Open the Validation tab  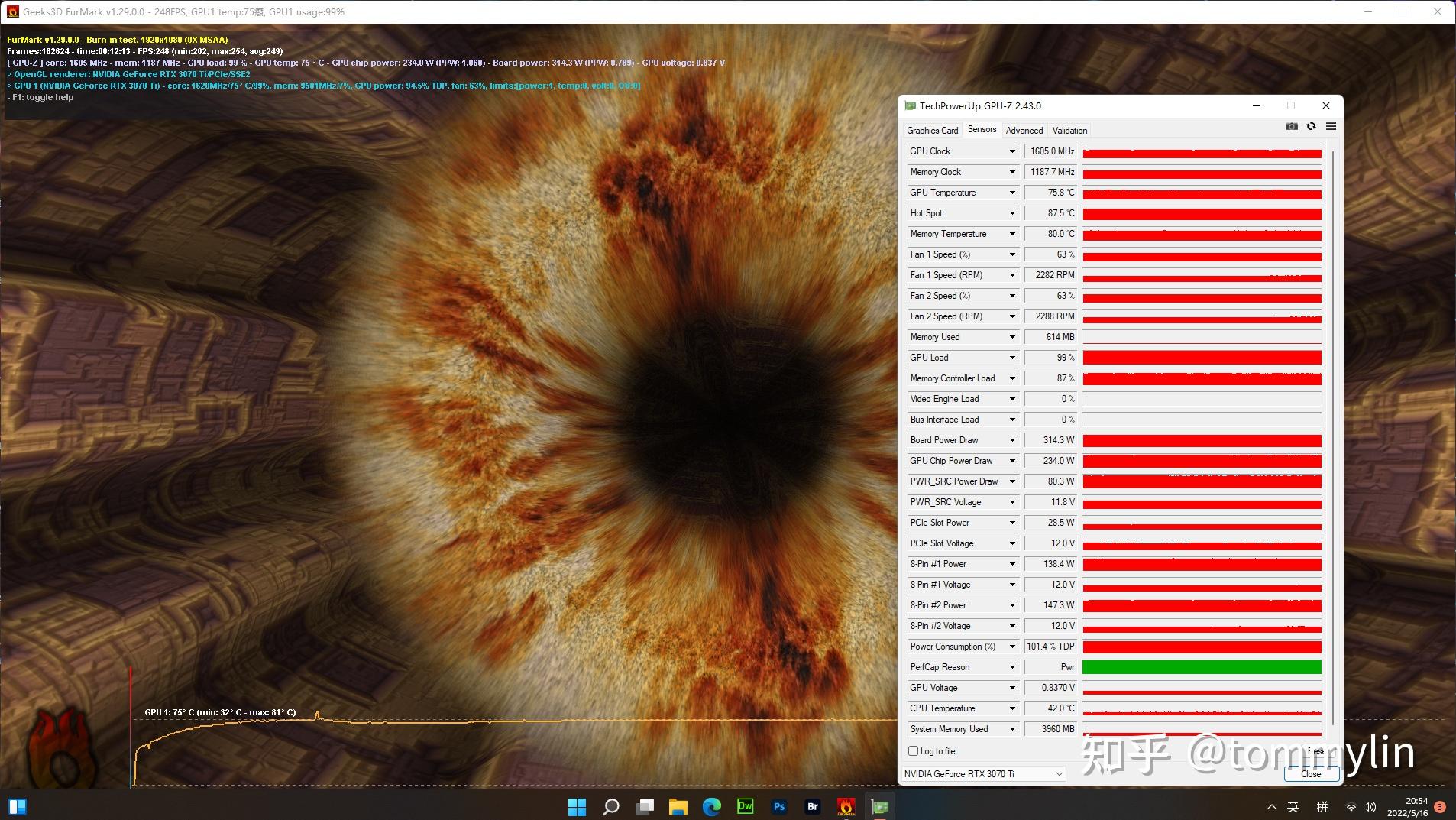[1069, 131]
